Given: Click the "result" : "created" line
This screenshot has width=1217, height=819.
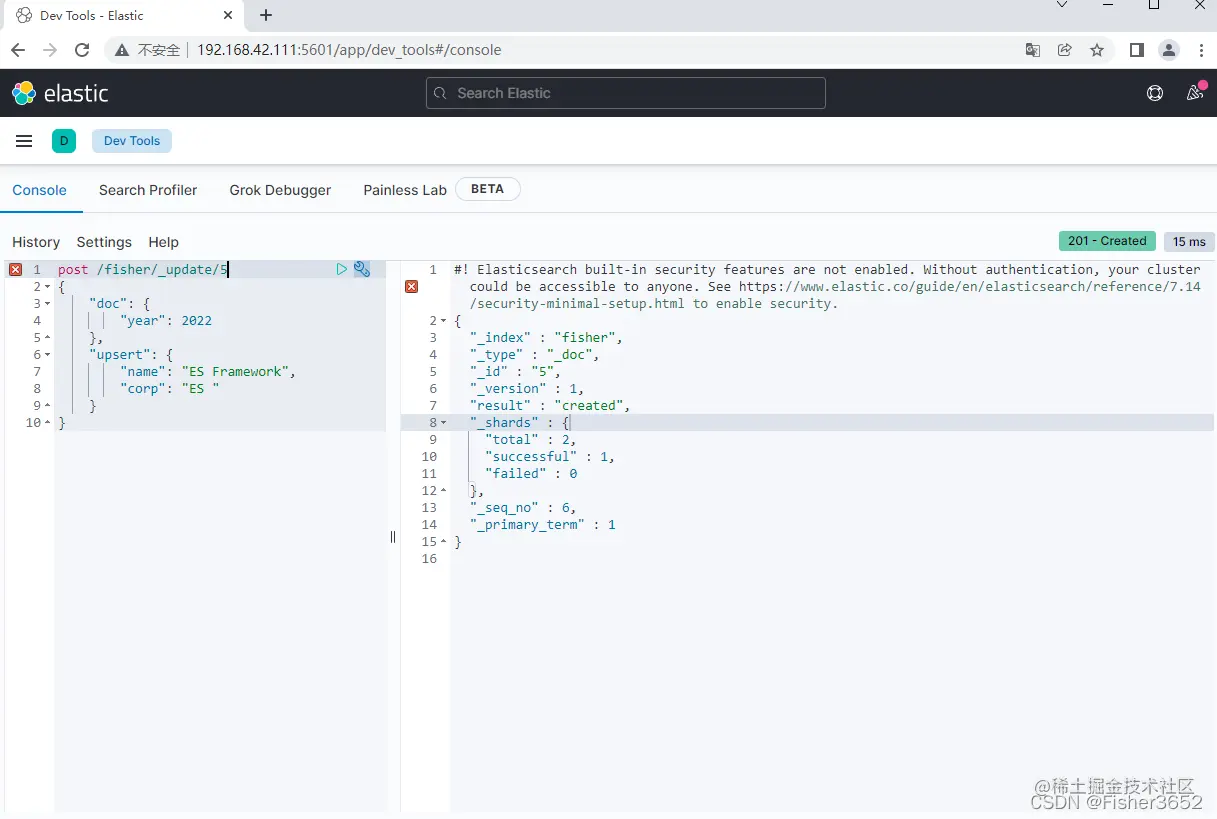Looking at the screenshot, I should (552, 406).
